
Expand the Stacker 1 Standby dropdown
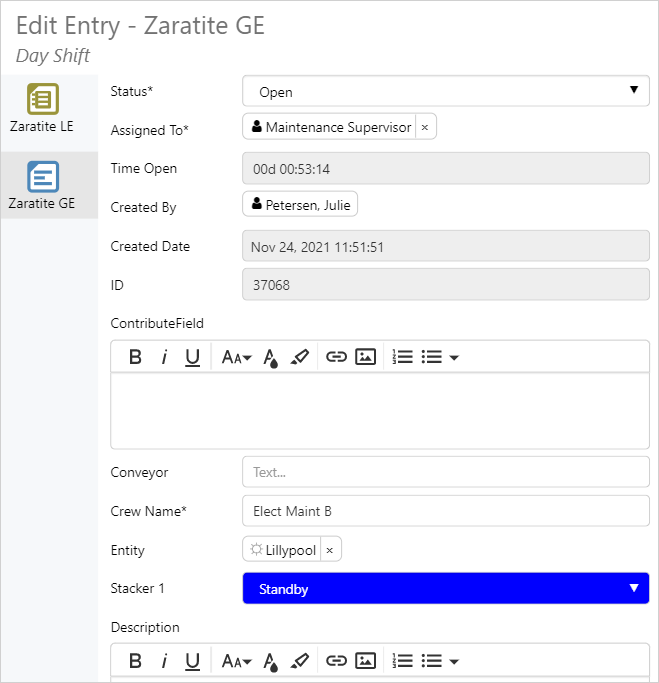click(x=445, y=589)
